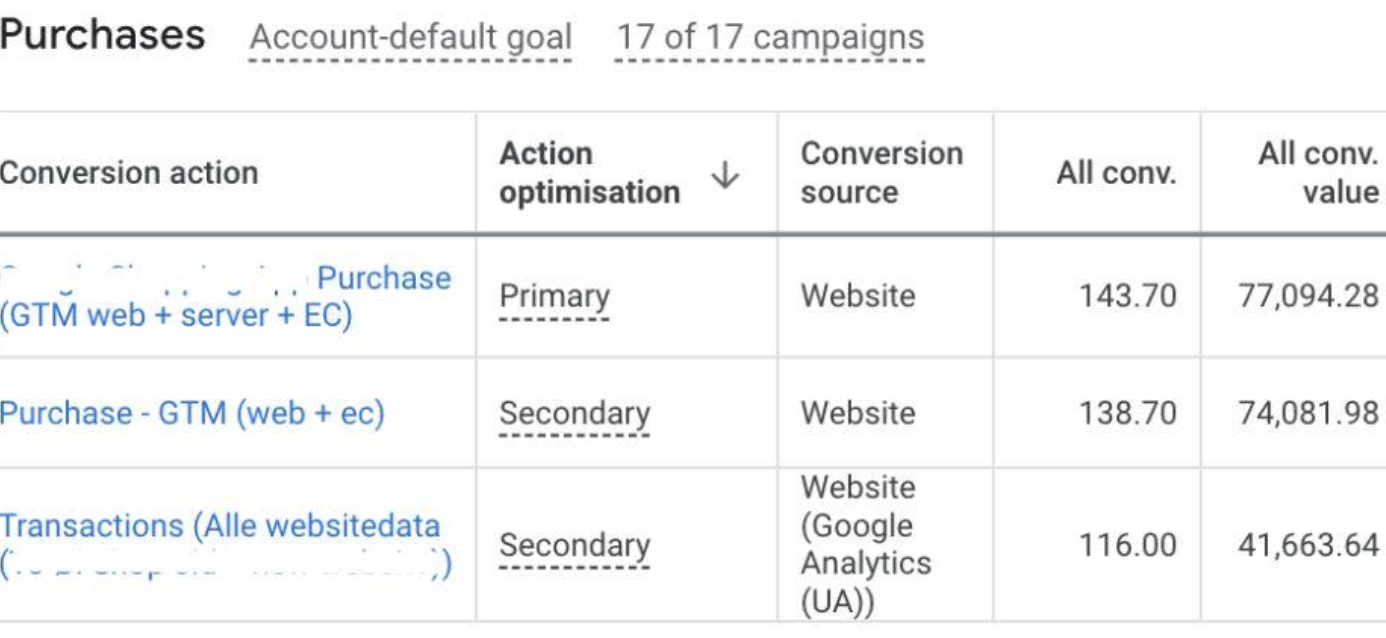The image size is (1386, 638).
Task: Sort by the All conv. value column header
Action: 1318,173
